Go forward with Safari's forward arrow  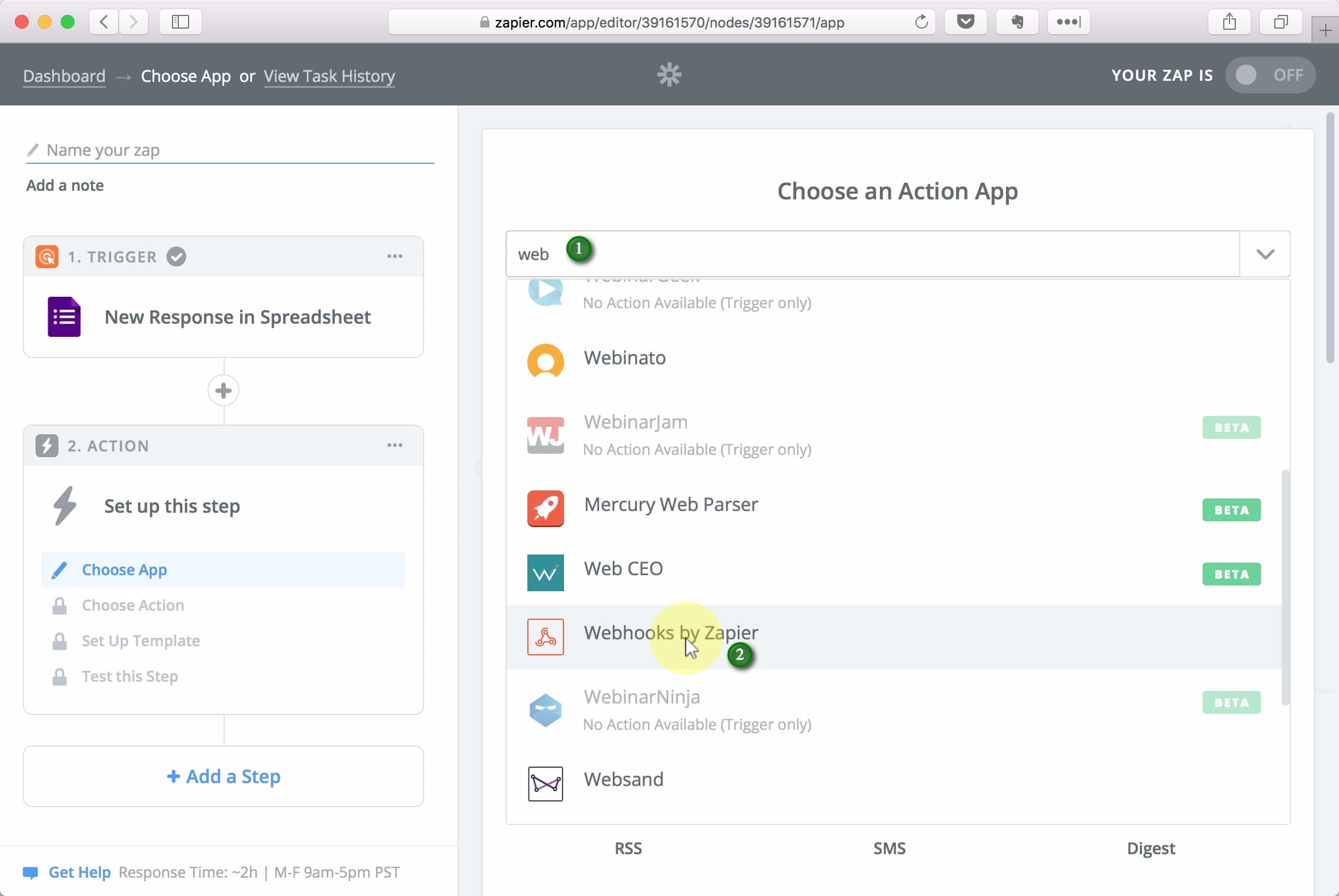pos(134,22)
